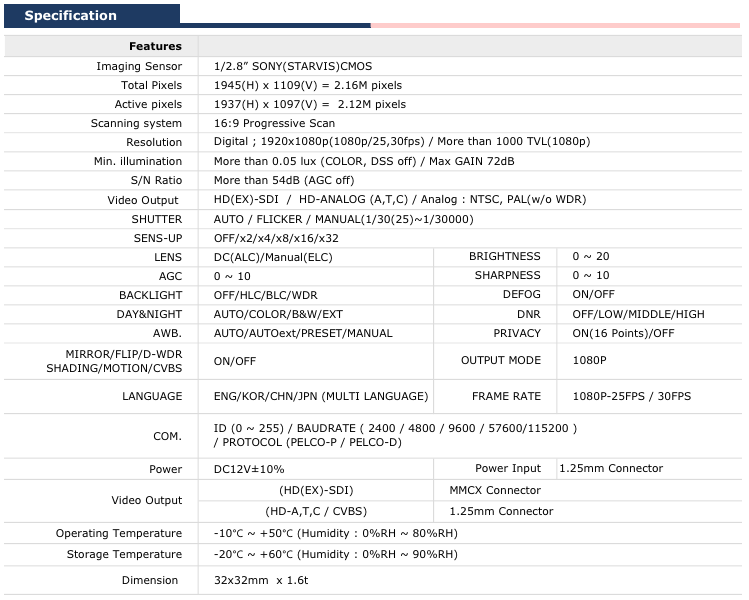Select the -20°C ~ +60°C value
The width and height of the screenshot is (749, 600).
(336, 555)
